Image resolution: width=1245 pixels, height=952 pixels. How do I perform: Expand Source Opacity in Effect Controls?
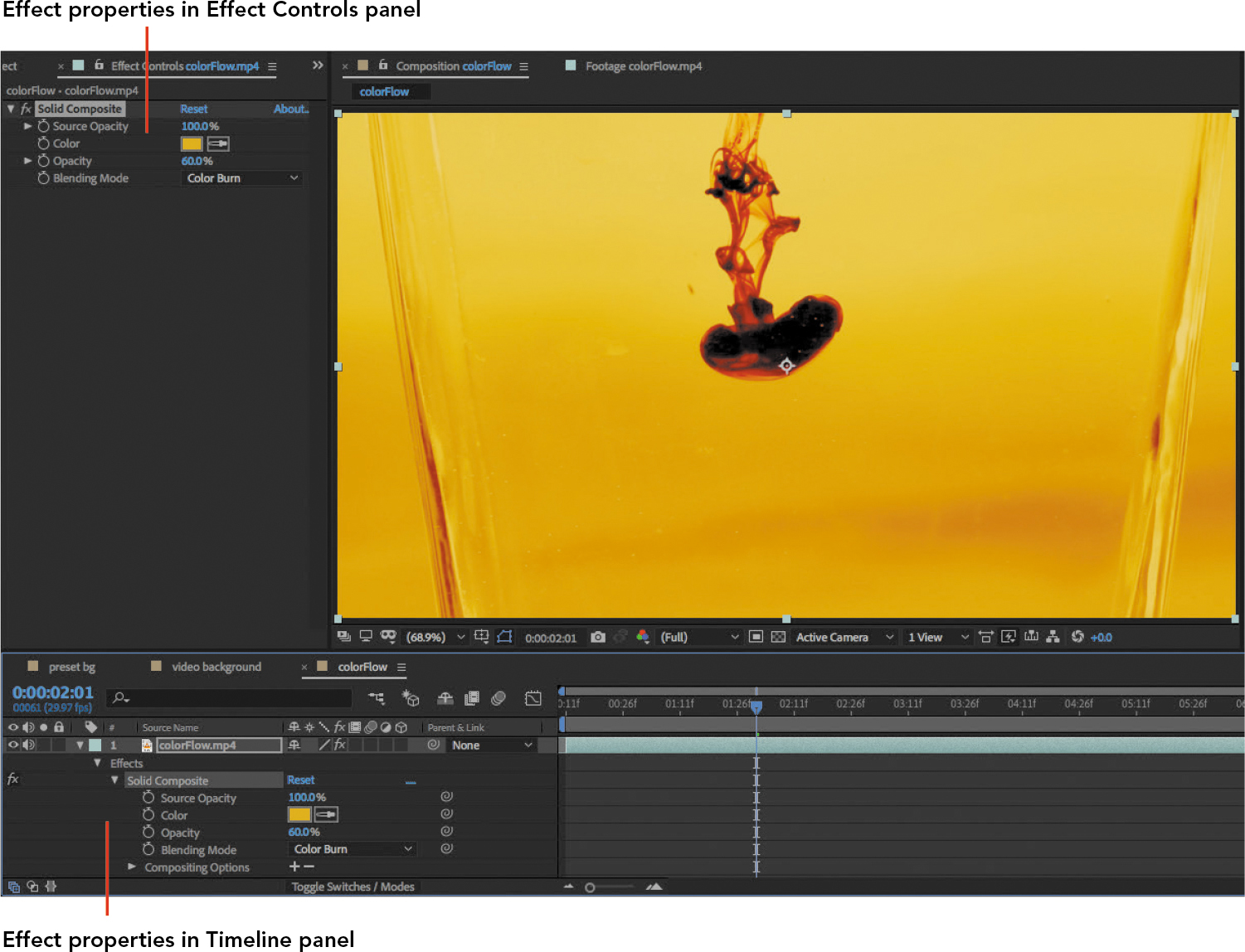27,126
